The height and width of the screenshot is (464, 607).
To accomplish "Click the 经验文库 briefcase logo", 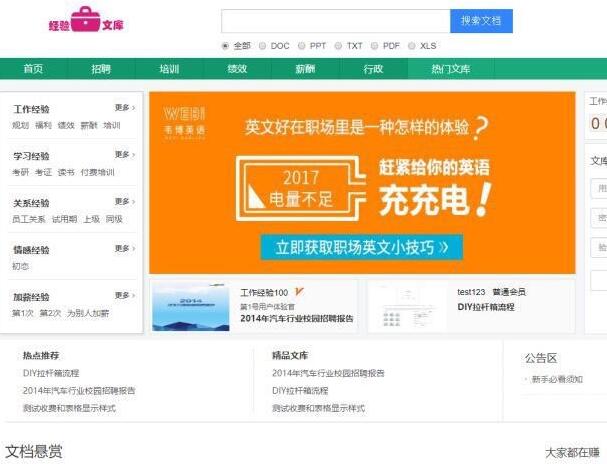I will tap(85, 21).
